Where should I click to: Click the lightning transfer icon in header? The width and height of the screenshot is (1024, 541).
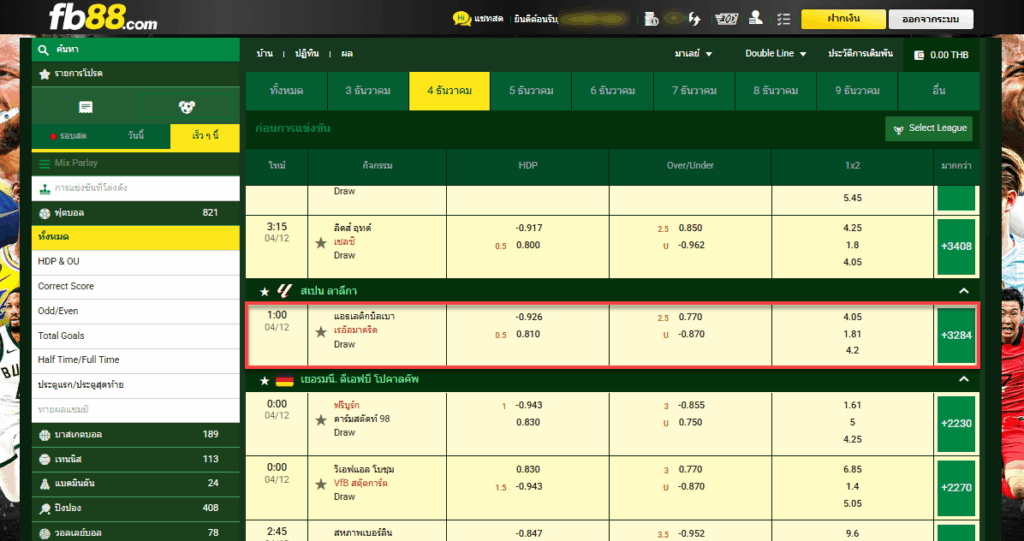coord(694,19)
